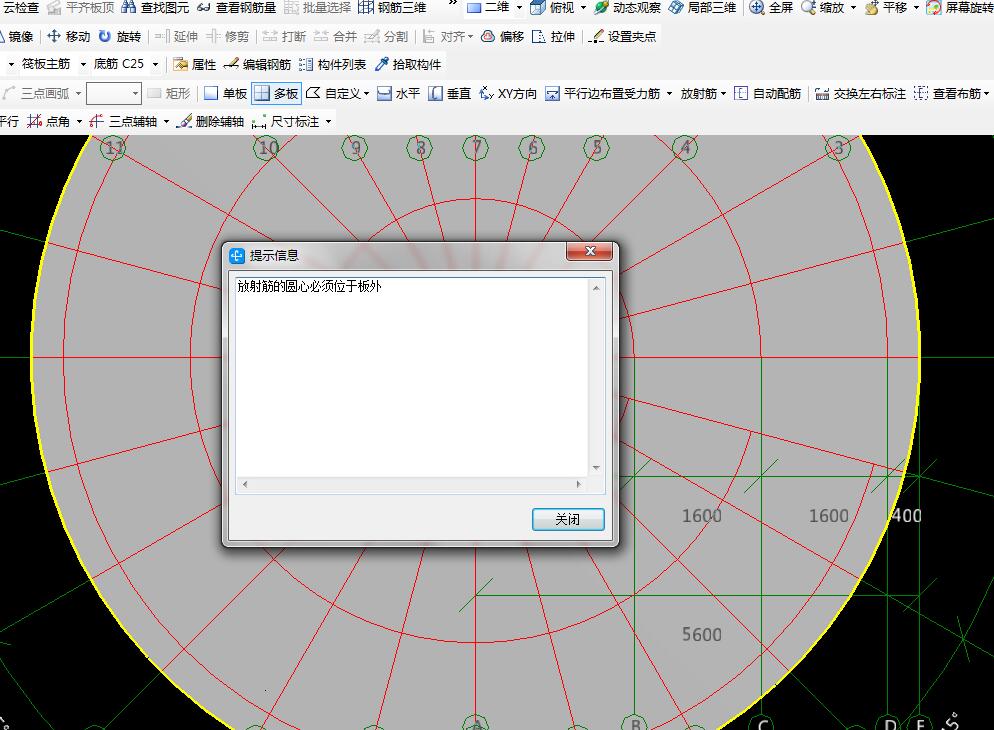This screenshot has height=730, width=994.
Task: Select the 平移 pan hand tool
Action: (886, 7)
